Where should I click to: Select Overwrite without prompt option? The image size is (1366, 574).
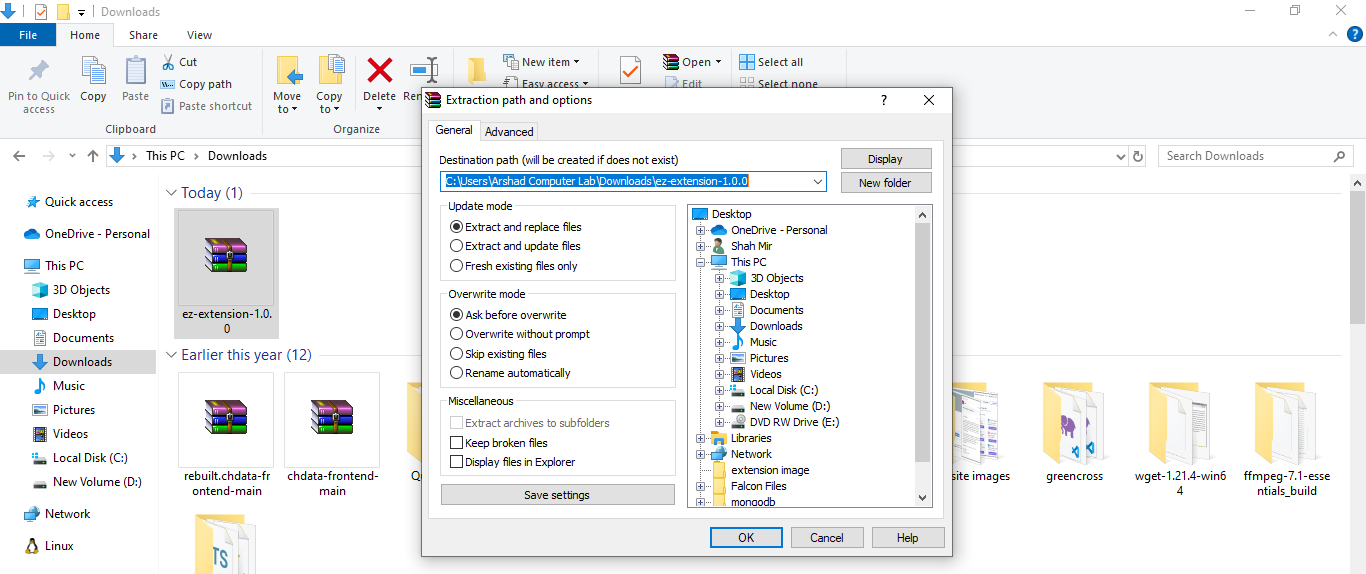point(520,334)
